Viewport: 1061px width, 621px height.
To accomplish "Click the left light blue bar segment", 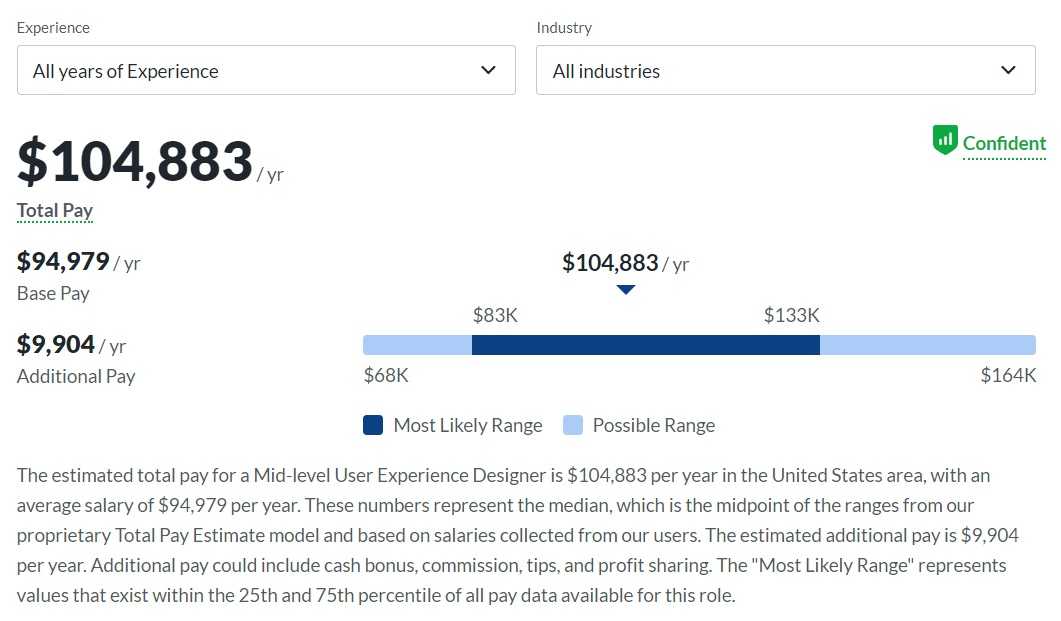I will pos(417,345).
